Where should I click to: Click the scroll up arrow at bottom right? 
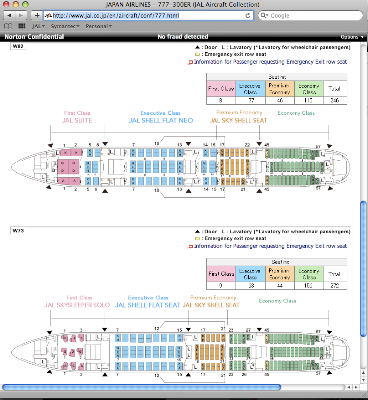[364, 374]
